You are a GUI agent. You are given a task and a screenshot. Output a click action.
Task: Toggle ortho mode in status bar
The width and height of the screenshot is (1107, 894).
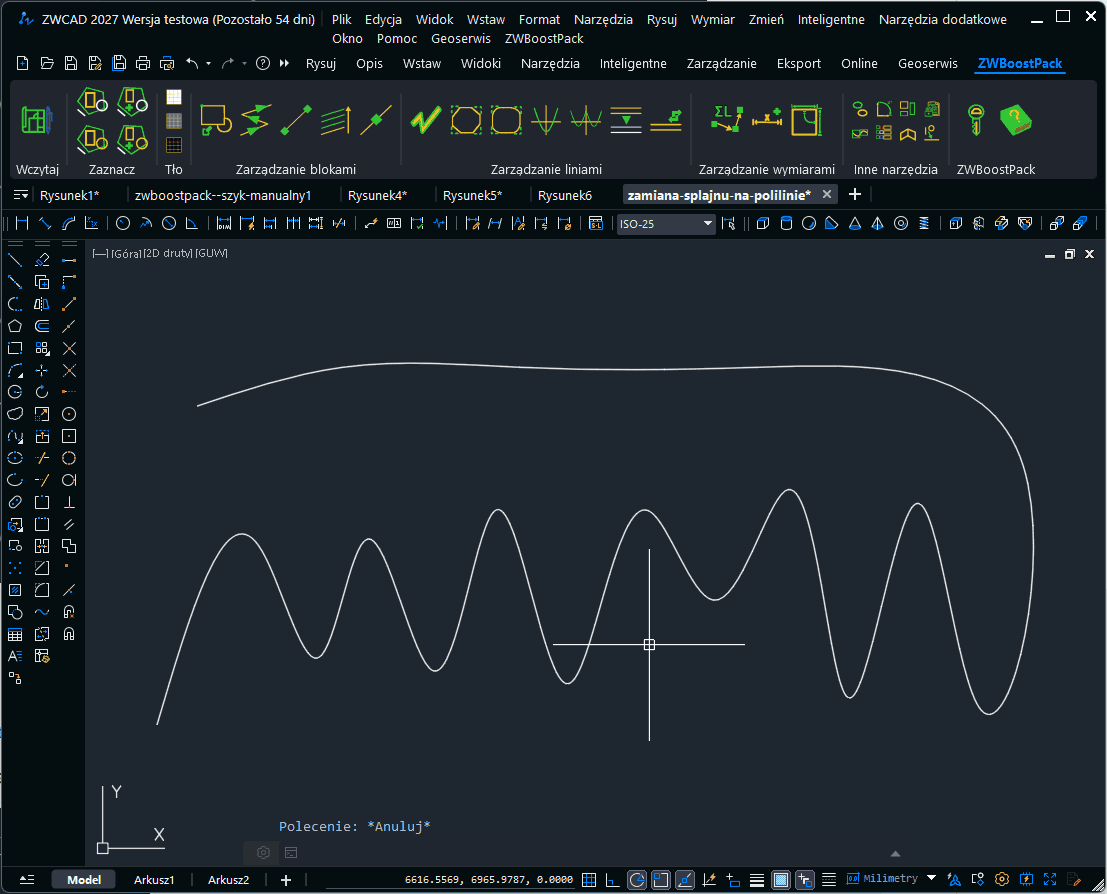pos(612,880)
